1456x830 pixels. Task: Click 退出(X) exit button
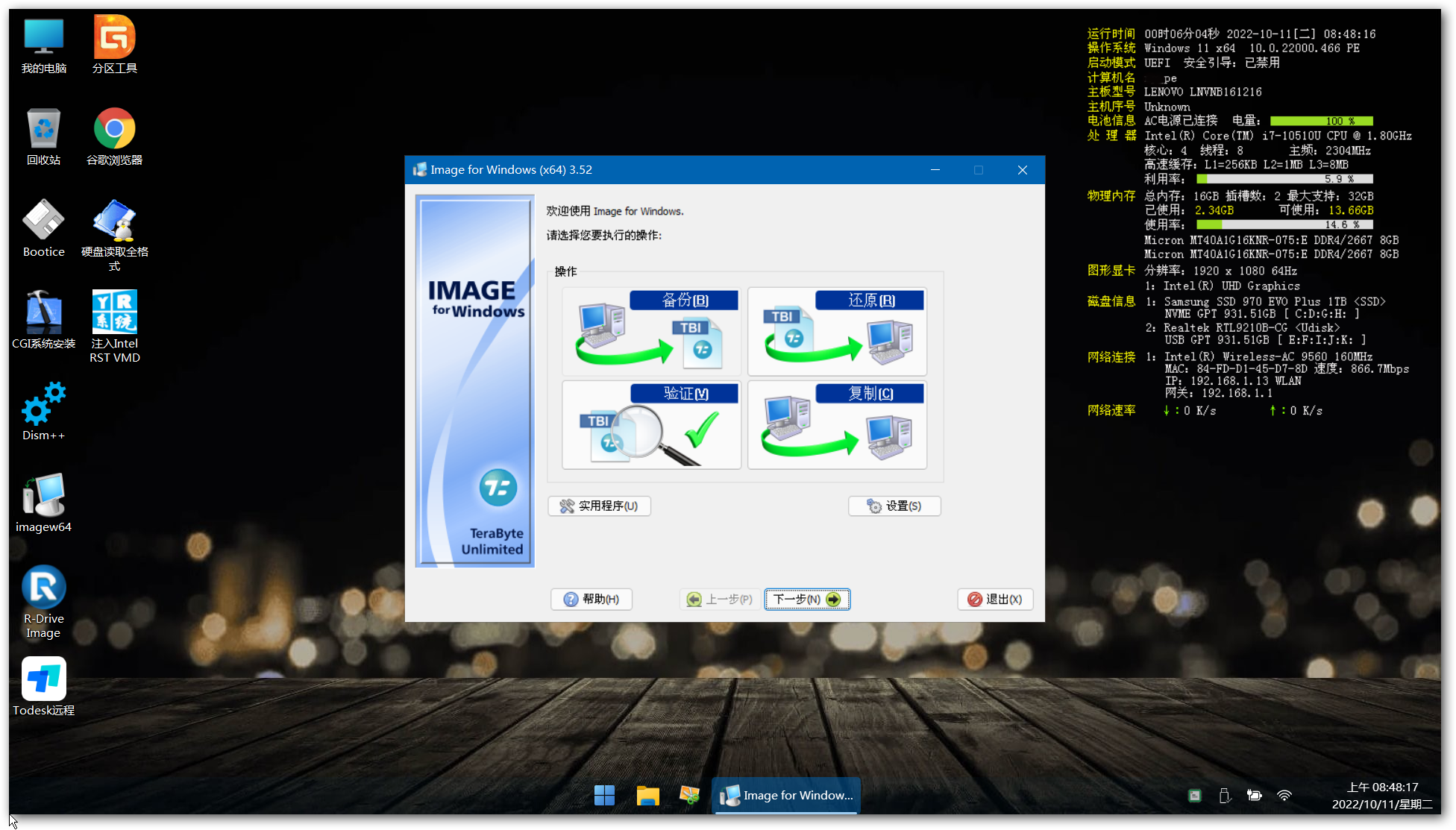coord(995,599)
